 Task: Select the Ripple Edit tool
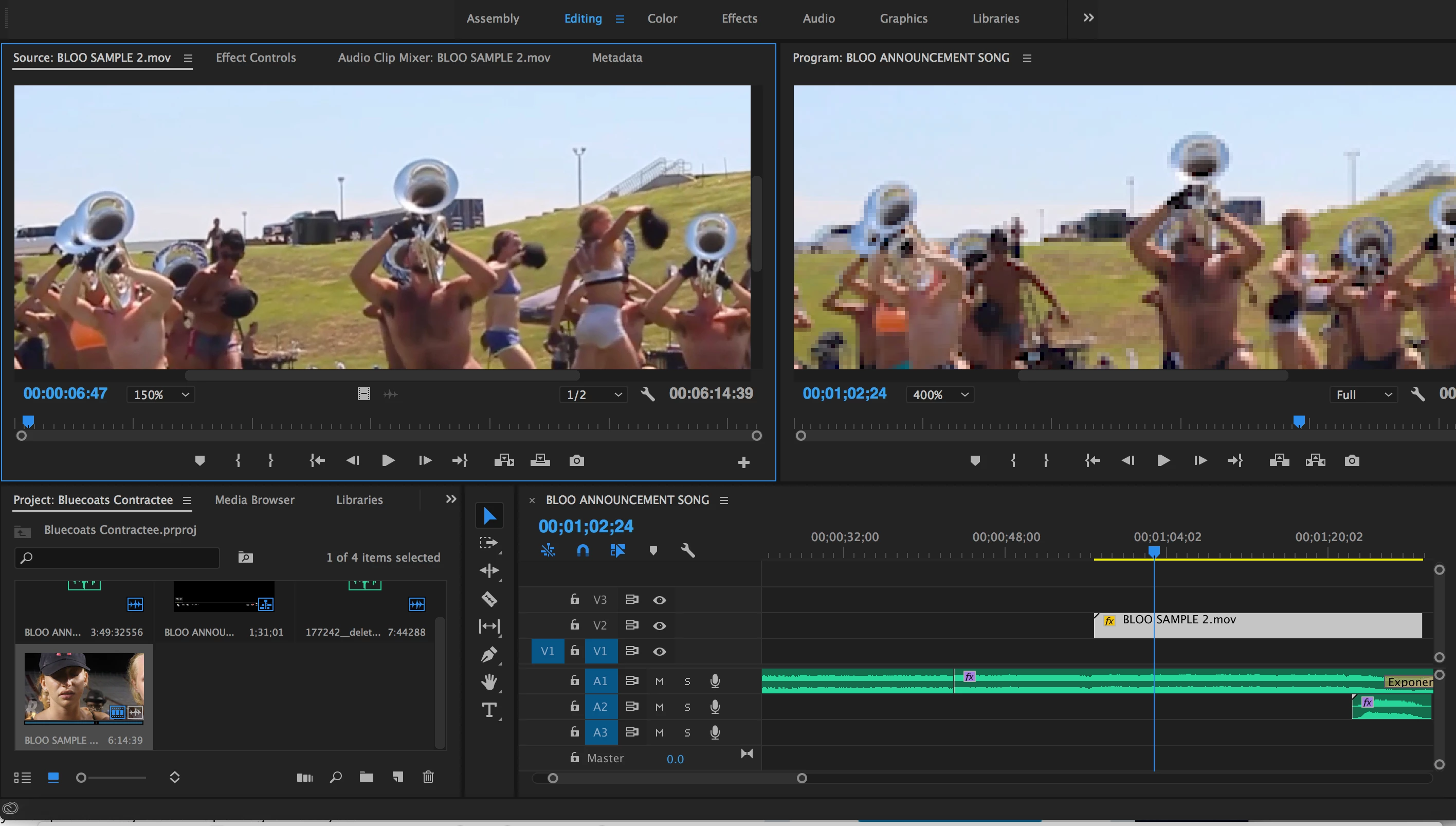pos(489,571)
